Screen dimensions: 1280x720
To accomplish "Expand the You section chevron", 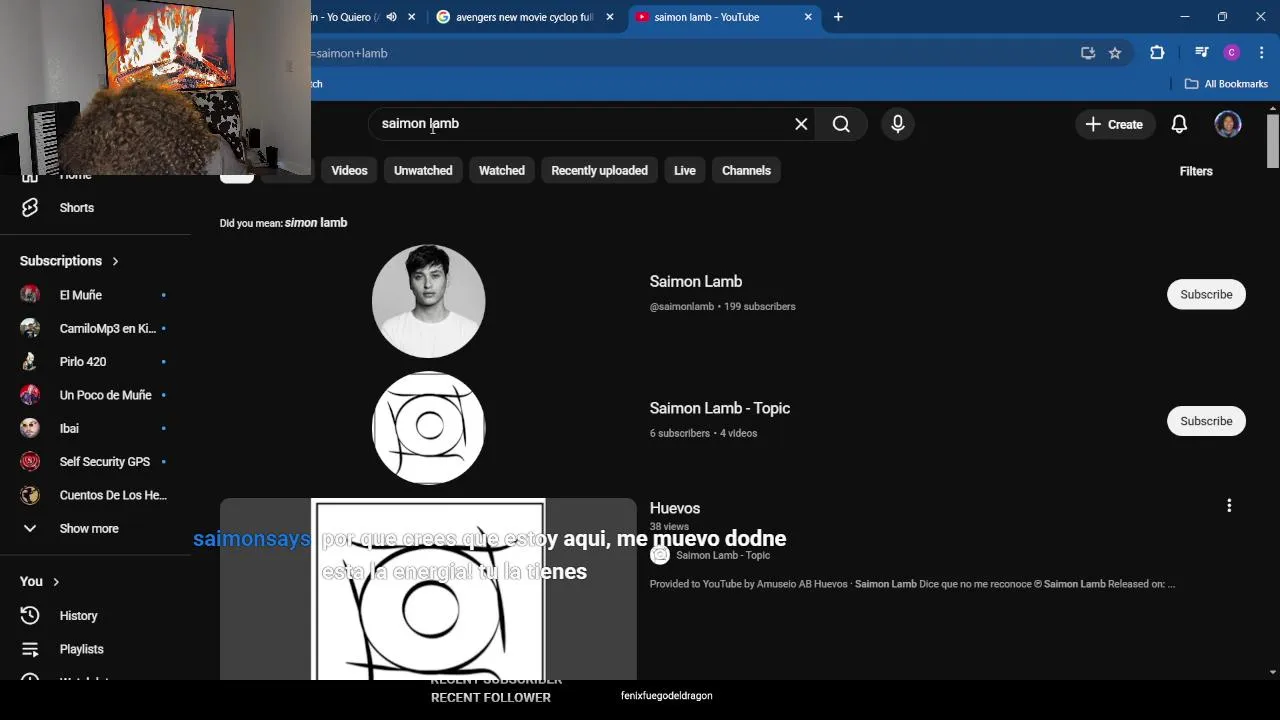I will pos(56,582).
